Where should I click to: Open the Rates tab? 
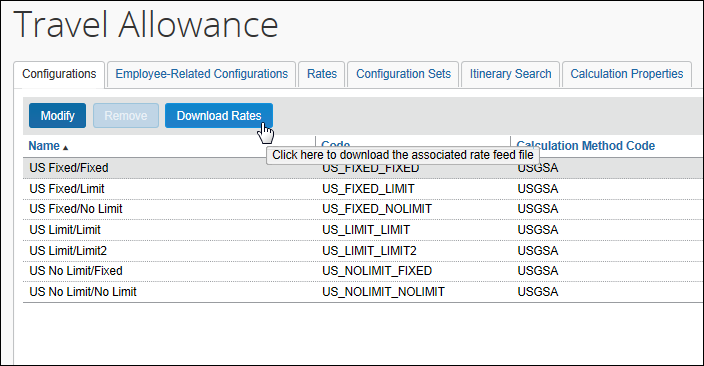point(322,74)
